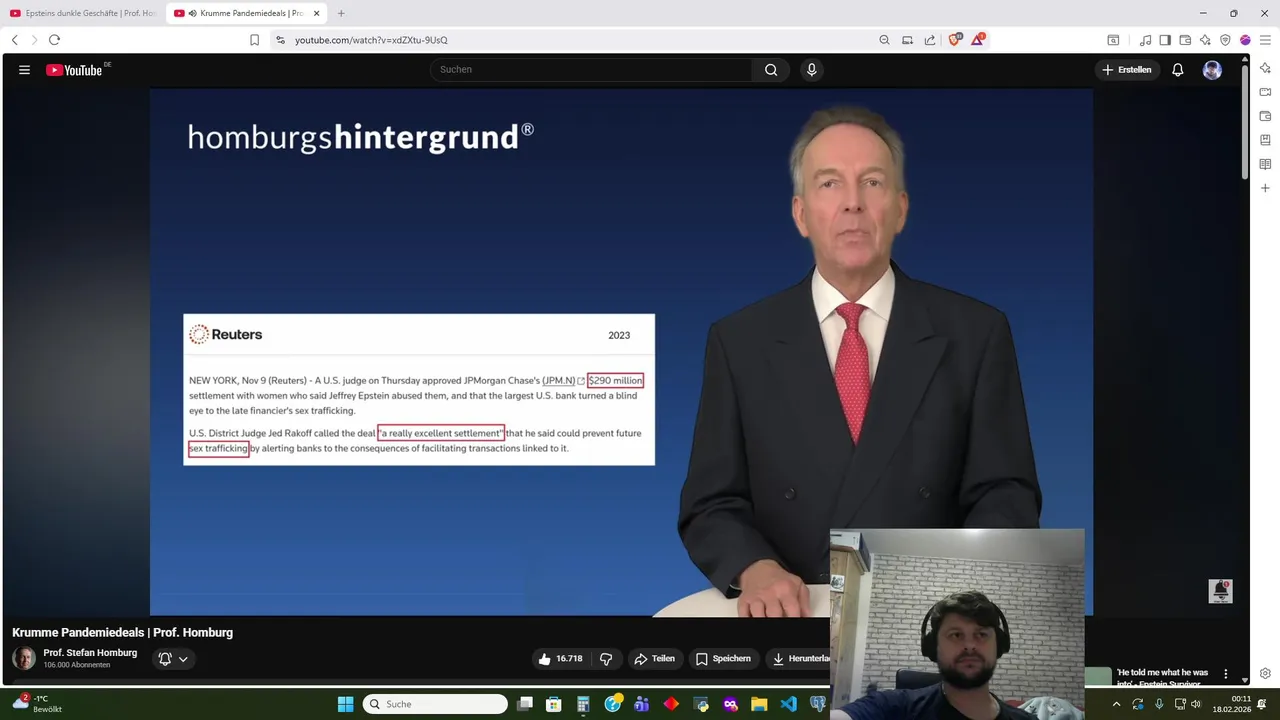This screenshot has width=1280, height=720.
Task: Open the Brave playlist music note icon
Action: click(x=1145, y=40)
